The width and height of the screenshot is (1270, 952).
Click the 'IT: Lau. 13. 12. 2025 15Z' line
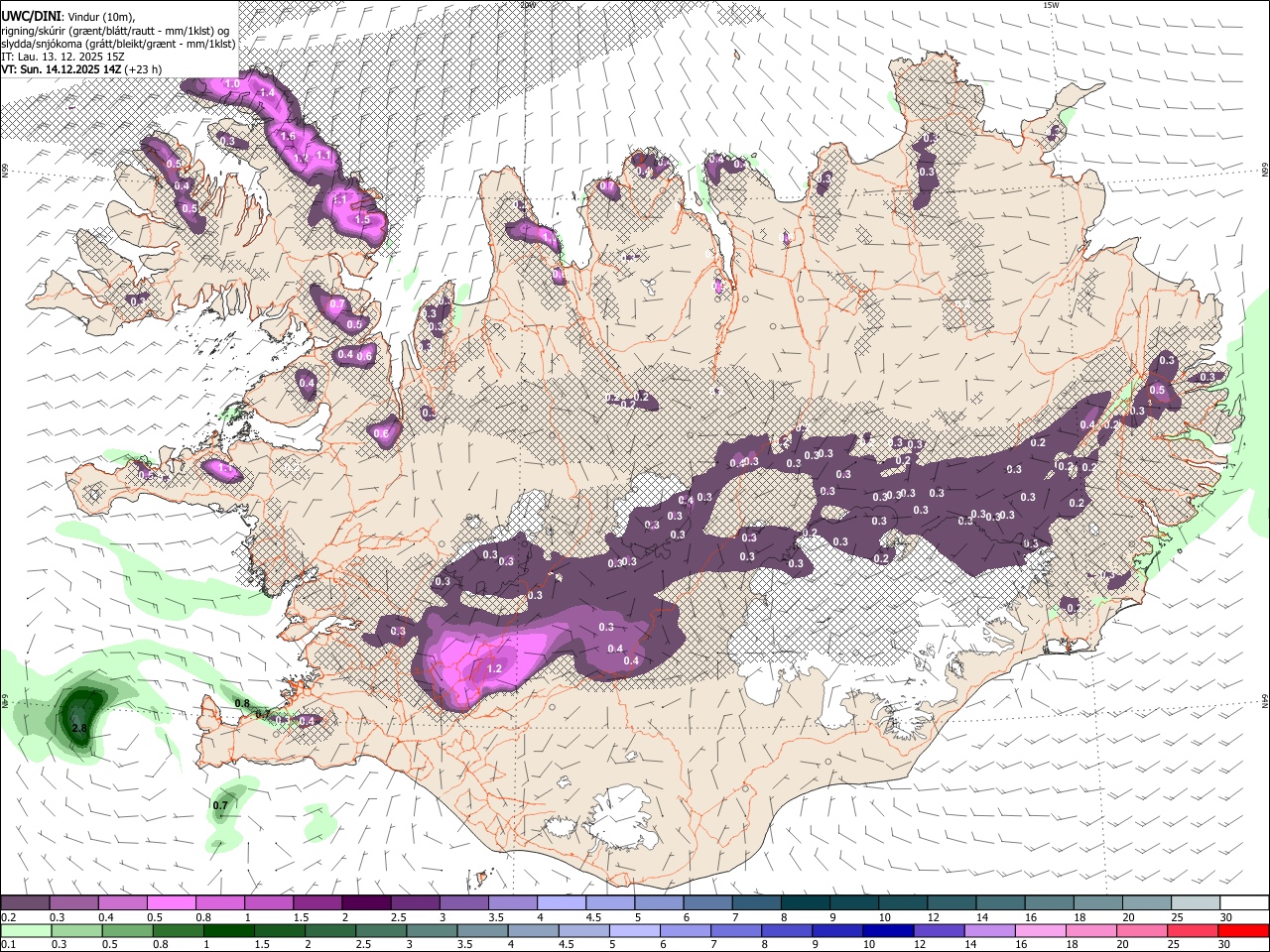[63, 57]
